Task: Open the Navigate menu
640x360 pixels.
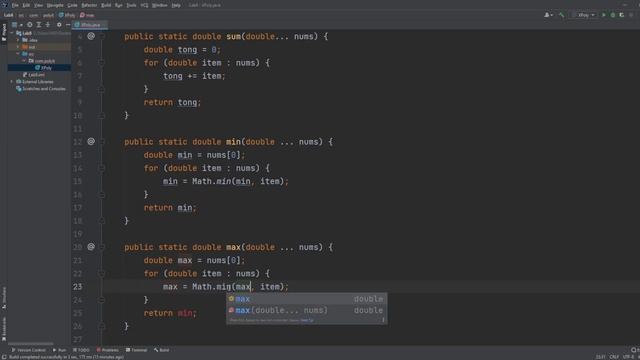Action: click(55, 5)
